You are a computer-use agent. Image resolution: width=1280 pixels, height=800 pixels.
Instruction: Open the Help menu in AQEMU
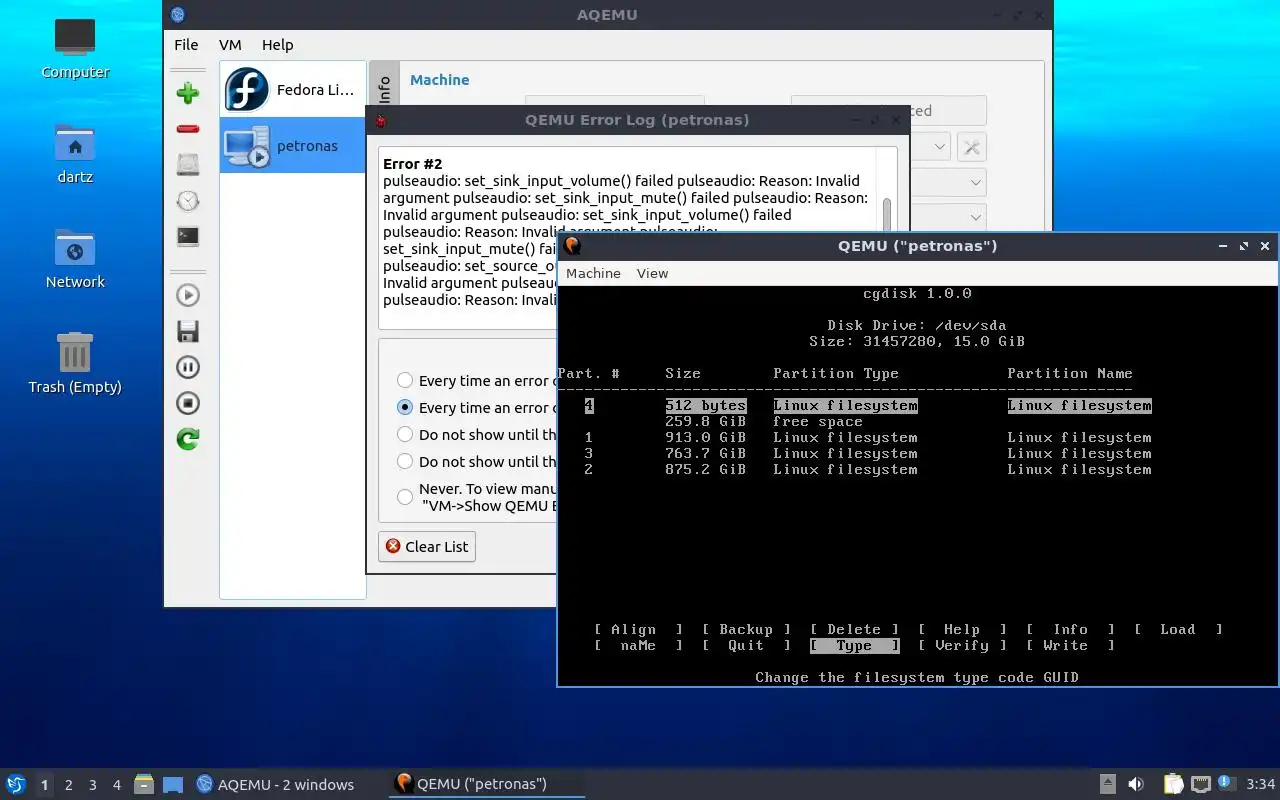click(277, 45)
